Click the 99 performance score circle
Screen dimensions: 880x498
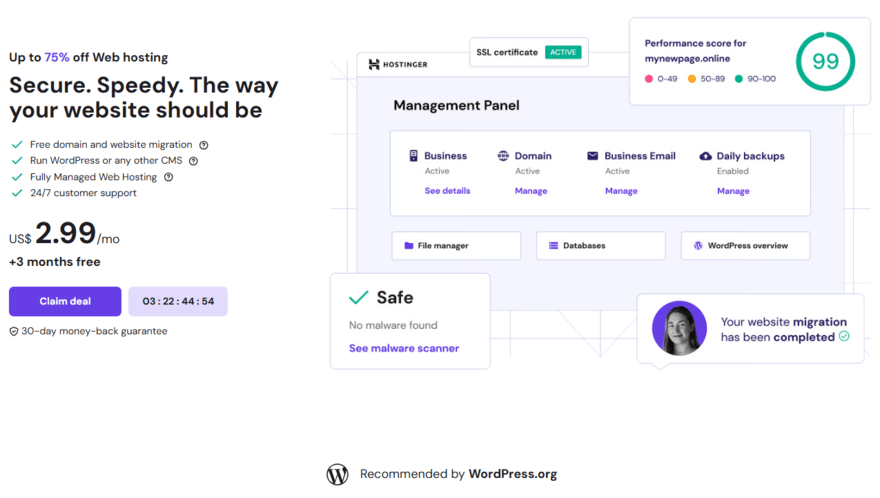click(x=825, y=61)
